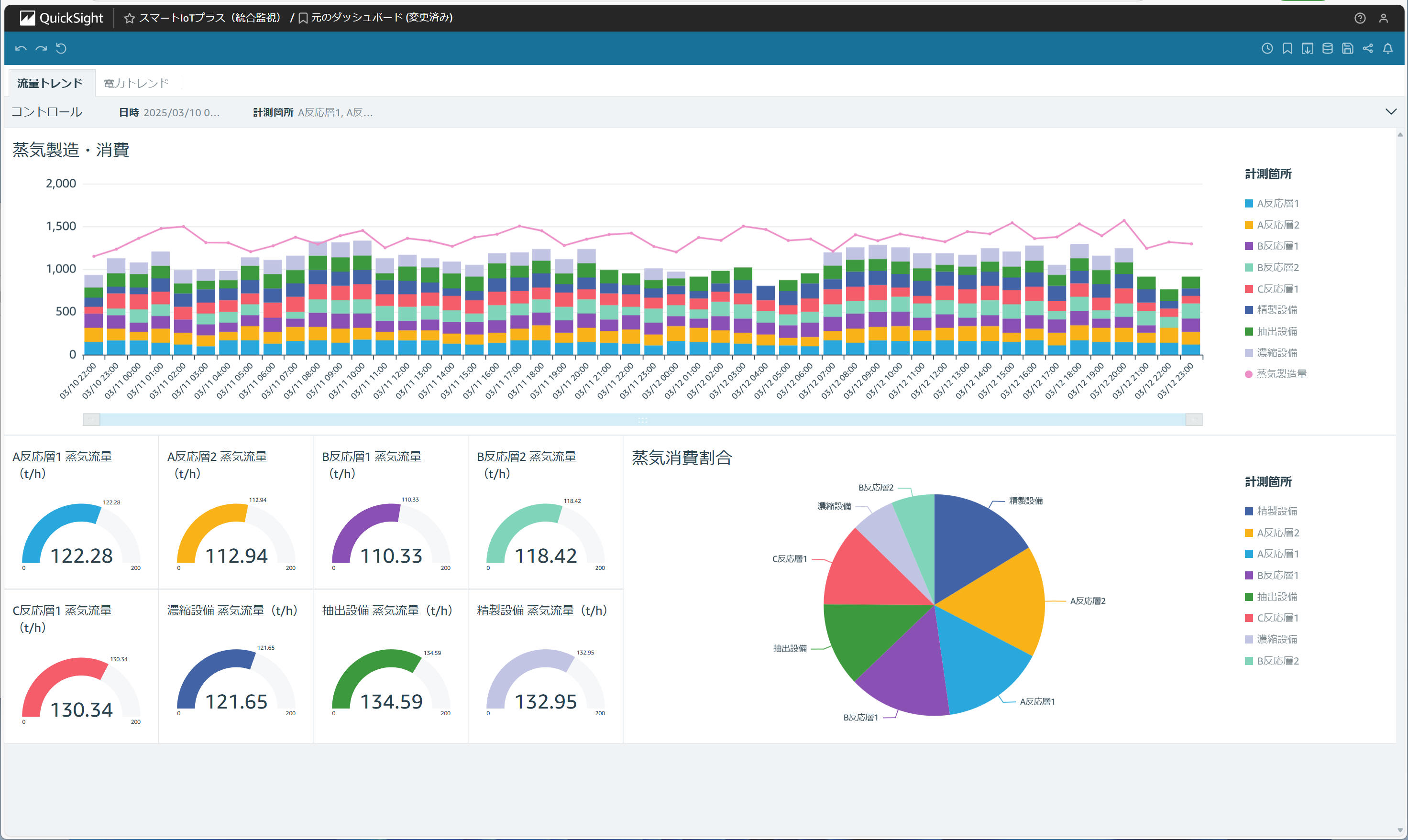Open the user profile icon

[x=1384, y=18]
